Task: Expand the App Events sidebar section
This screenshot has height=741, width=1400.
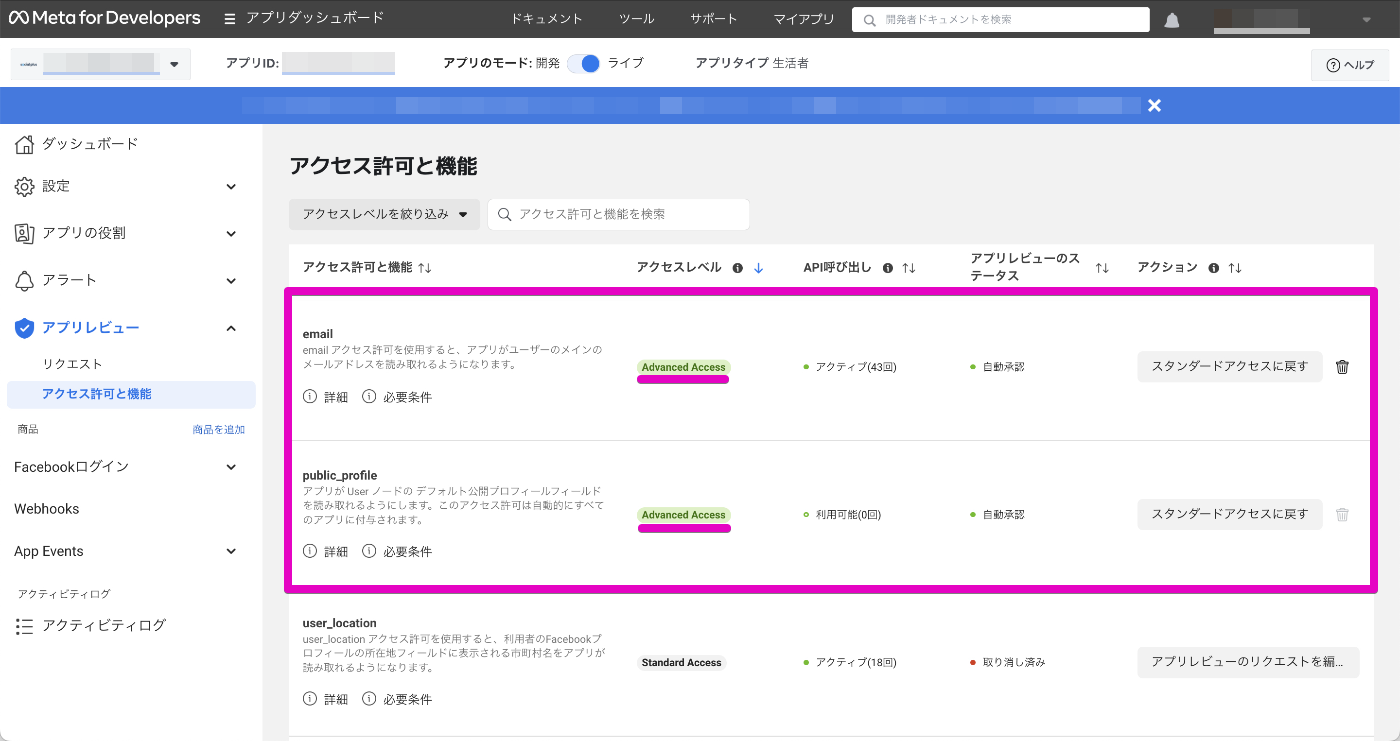Action: 231,551
